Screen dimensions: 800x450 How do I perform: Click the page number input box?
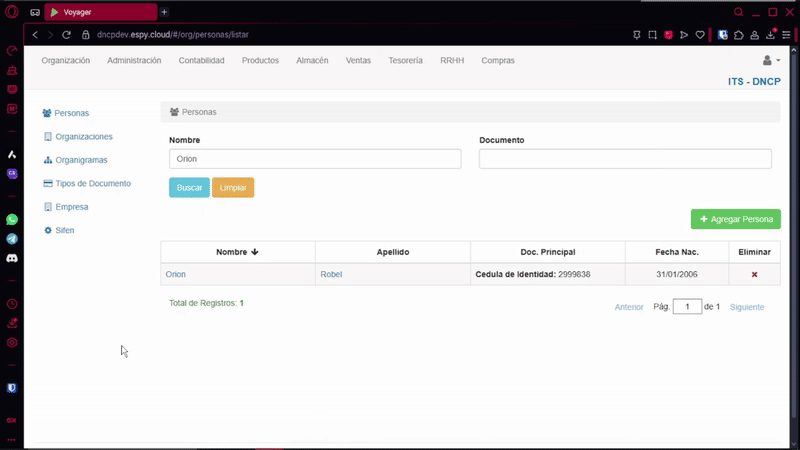coord(687,307)
